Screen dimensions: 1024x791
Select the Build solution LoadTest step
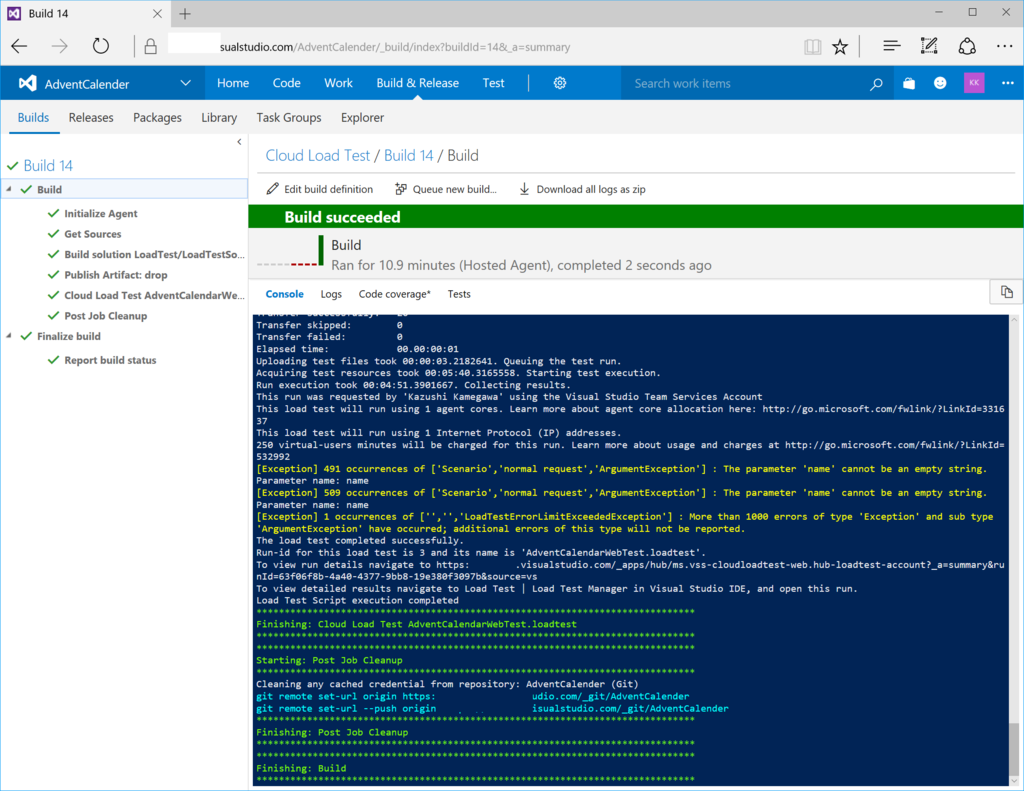pos(154,255)
